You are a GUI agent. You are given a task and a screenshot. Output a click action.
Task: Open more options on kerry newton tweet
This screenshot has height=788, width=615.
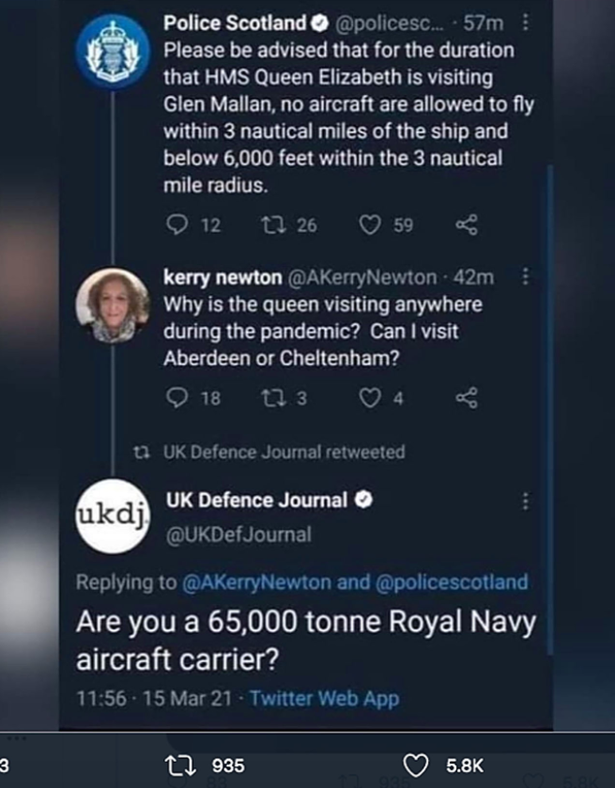tap(527, 277)
